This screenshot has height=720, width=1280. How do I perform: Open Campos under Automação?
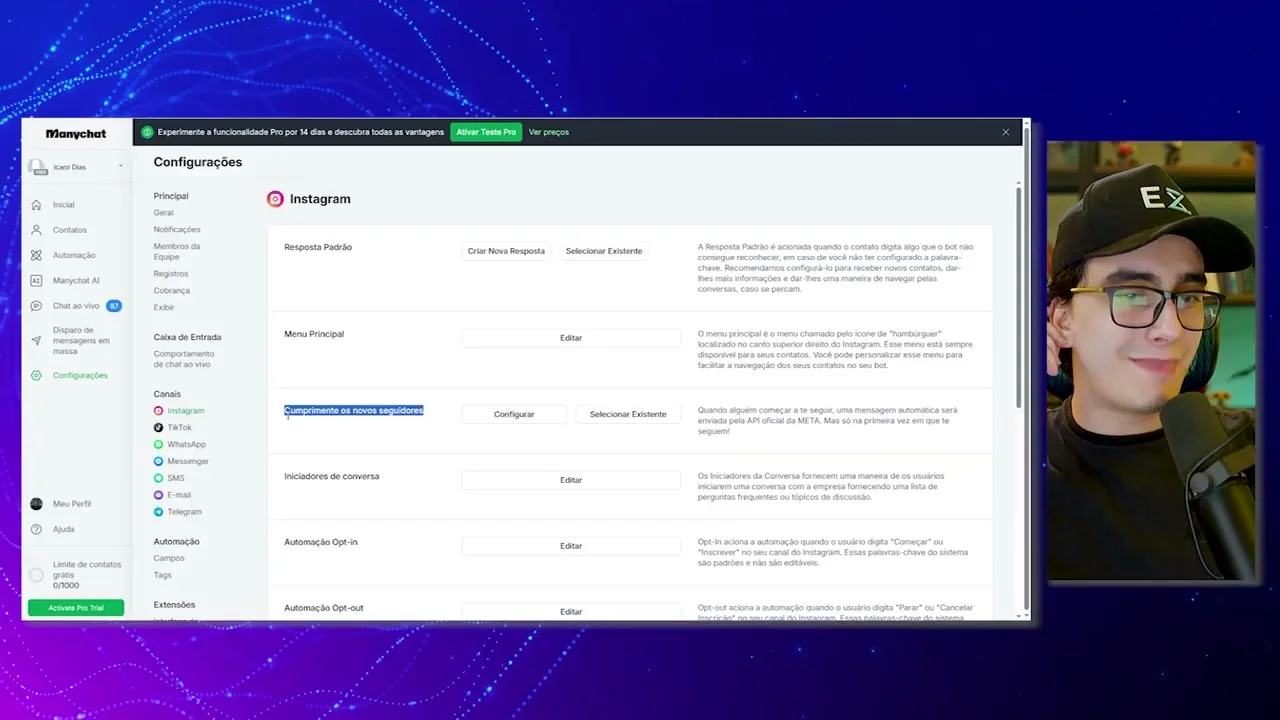(x=169, y=558)
